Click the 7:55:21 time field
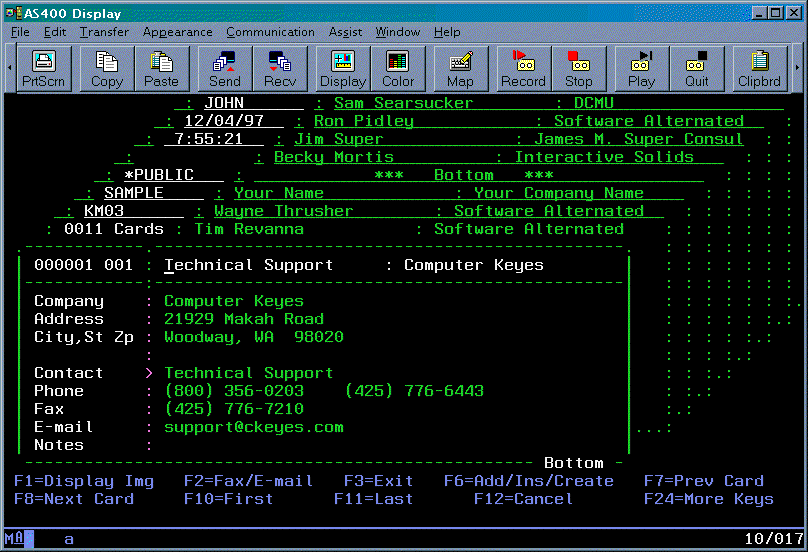 pos(213,139)
